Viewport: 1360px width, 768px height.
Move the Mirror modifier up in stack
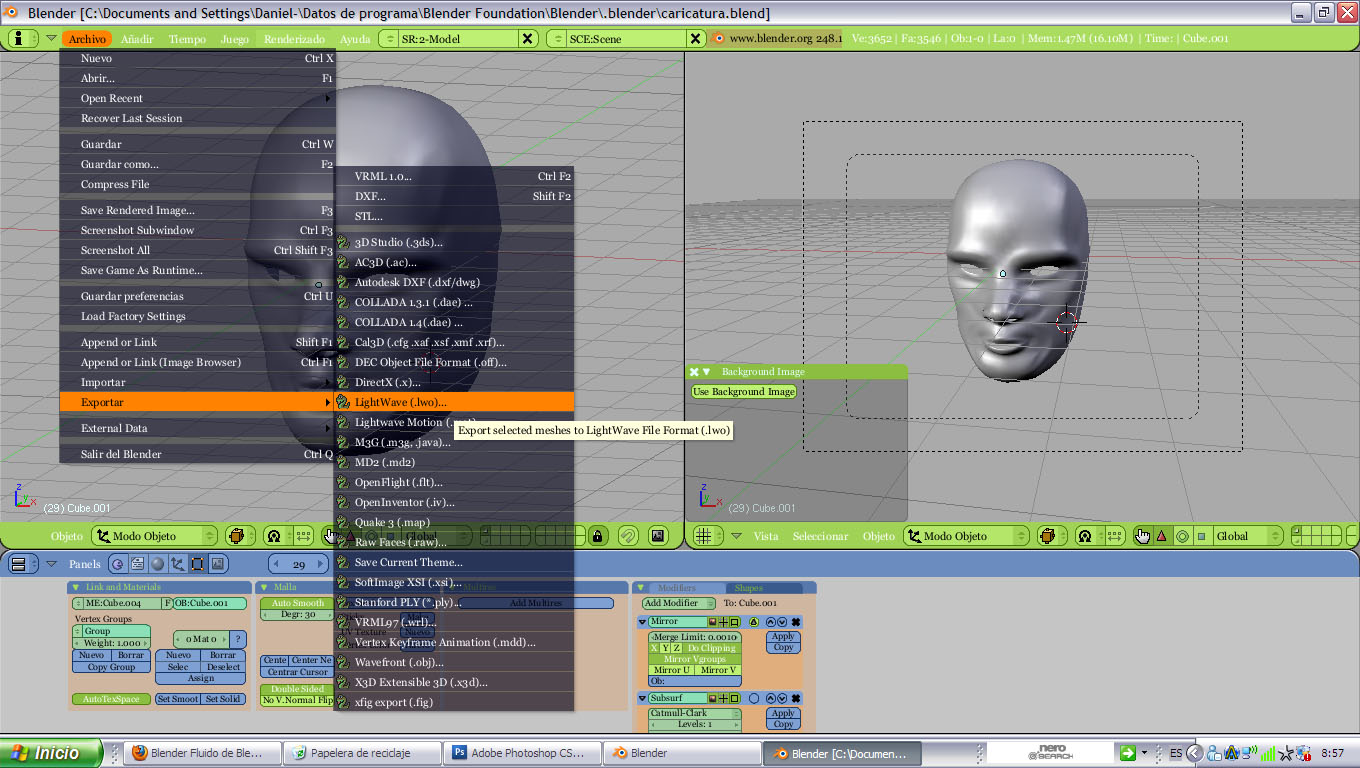tap(770, 622)
